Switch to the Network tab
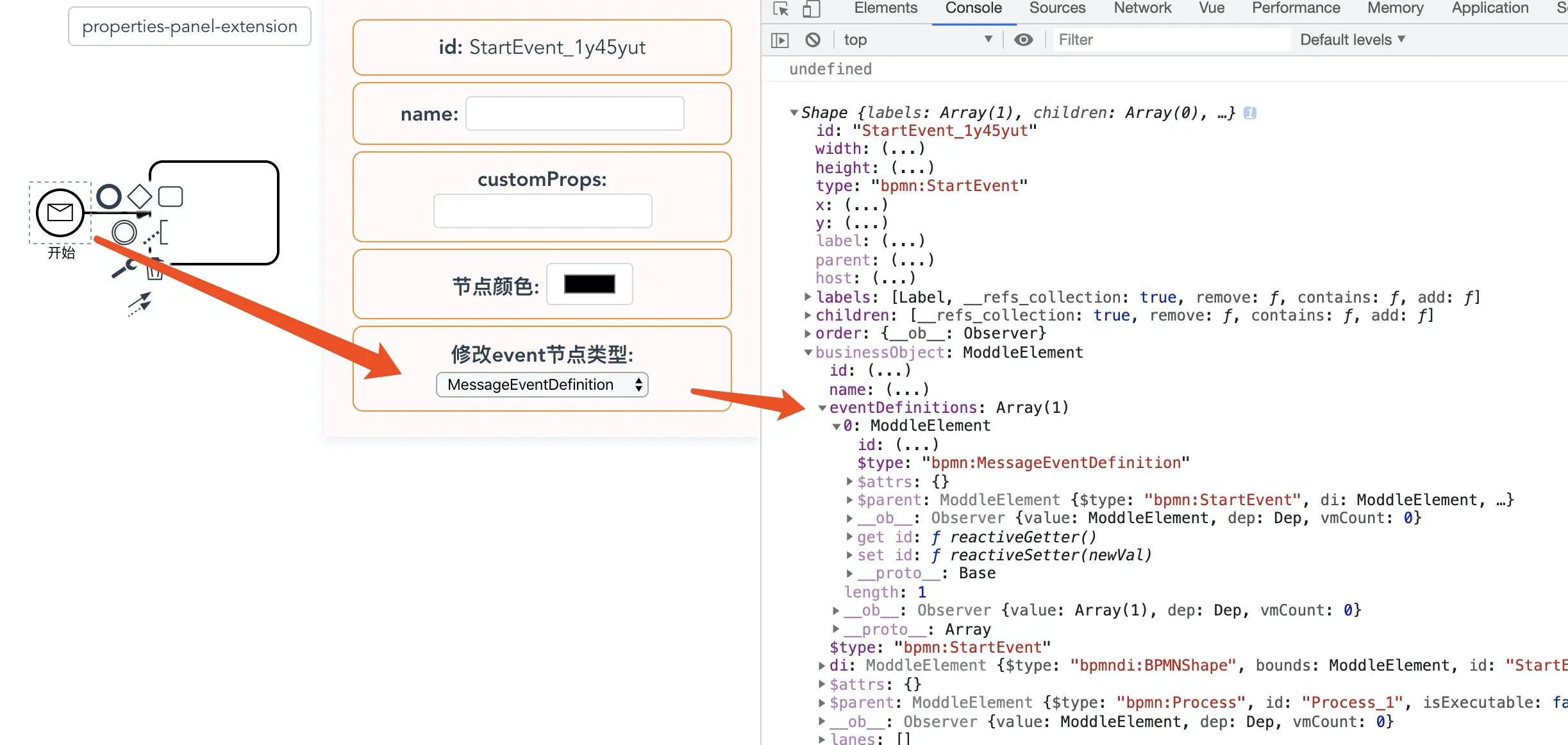The width and height of the screenshot is (1568, 745). 1142,8
